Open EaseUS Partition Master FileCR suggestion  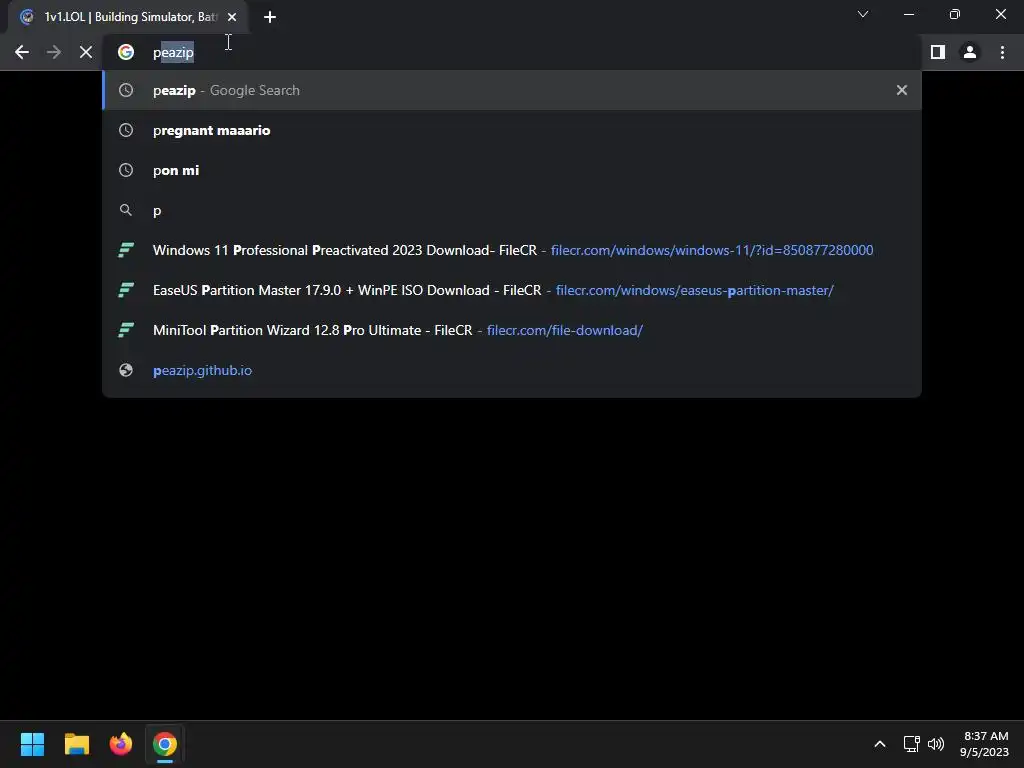pos(512,290)
